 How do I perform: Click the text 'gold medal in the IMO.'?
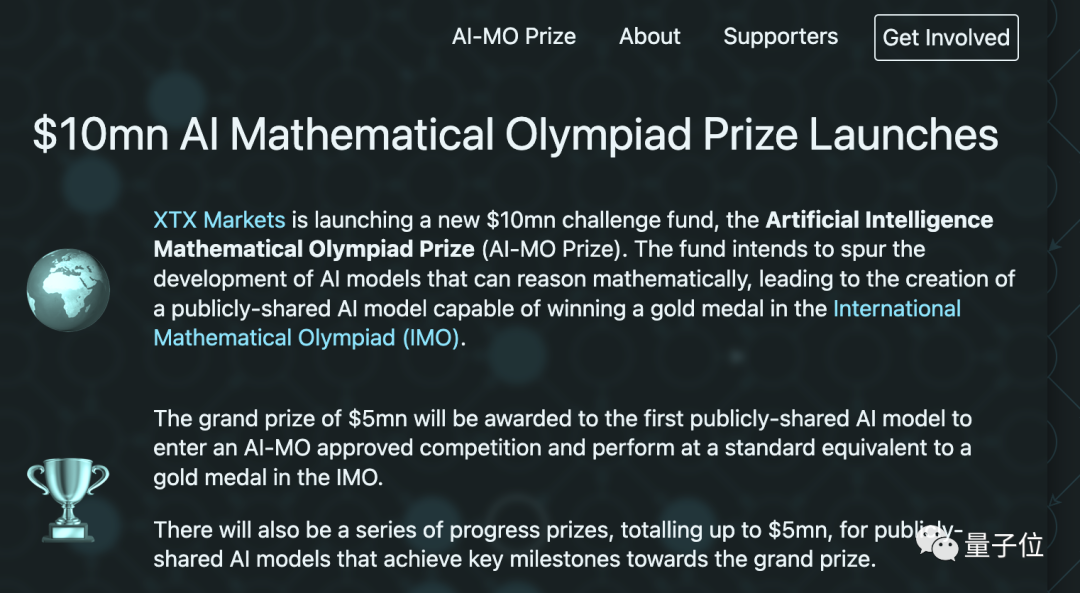(268, 477)
